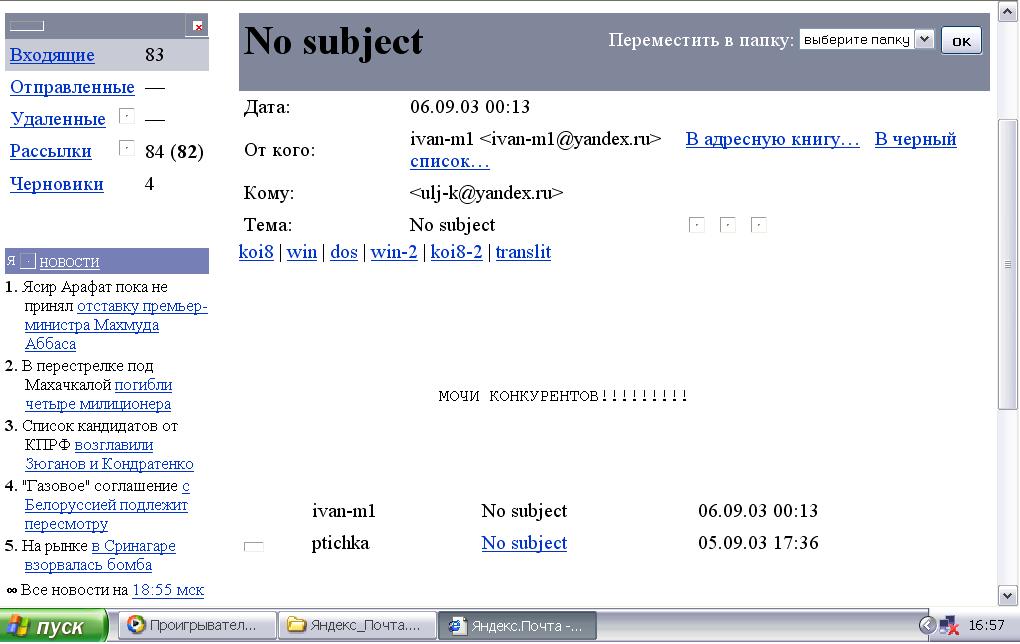
Task: Open all news at 18:55 мск
Action: 168,590
